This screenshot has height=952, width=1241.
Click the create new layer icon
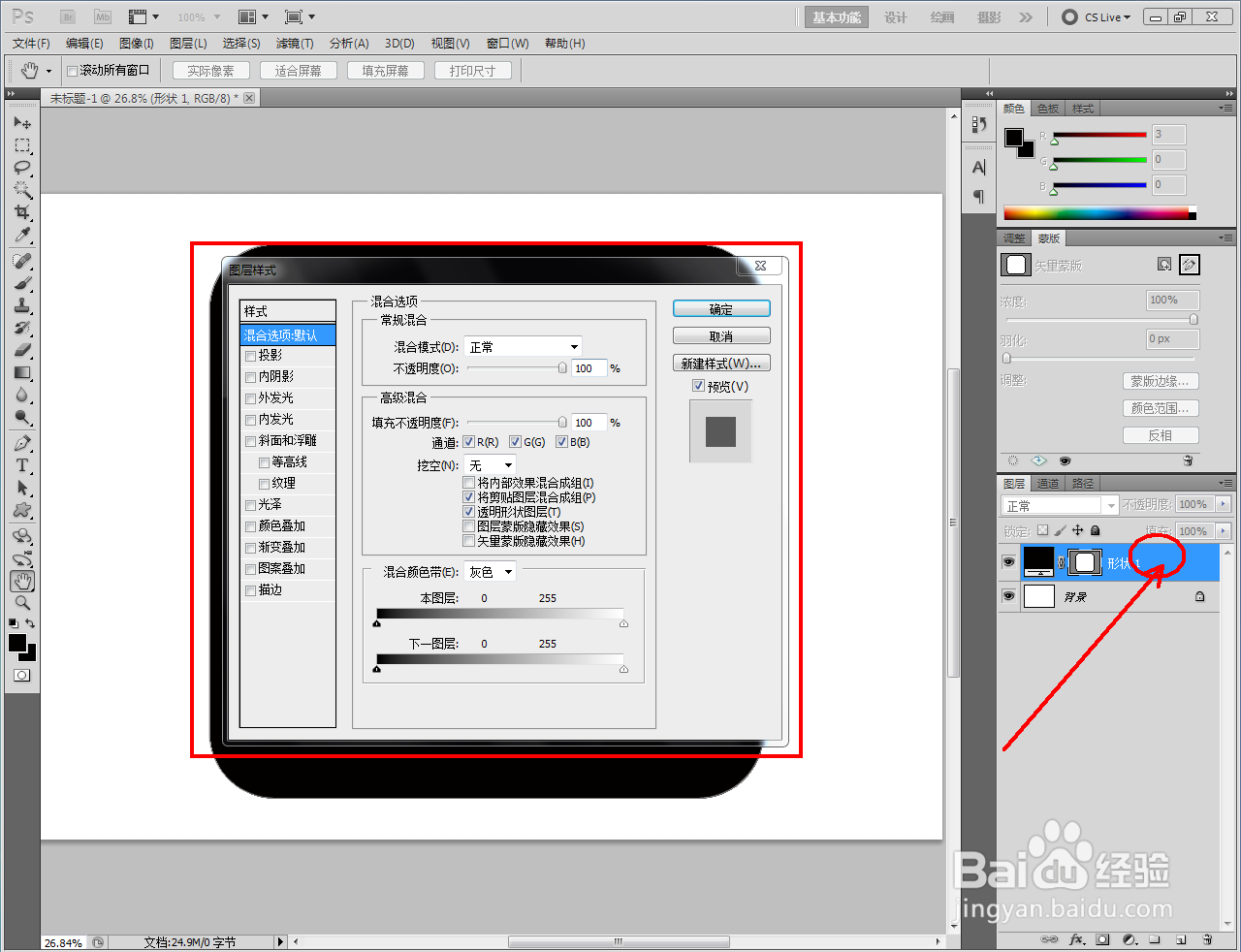(1181, 939)
